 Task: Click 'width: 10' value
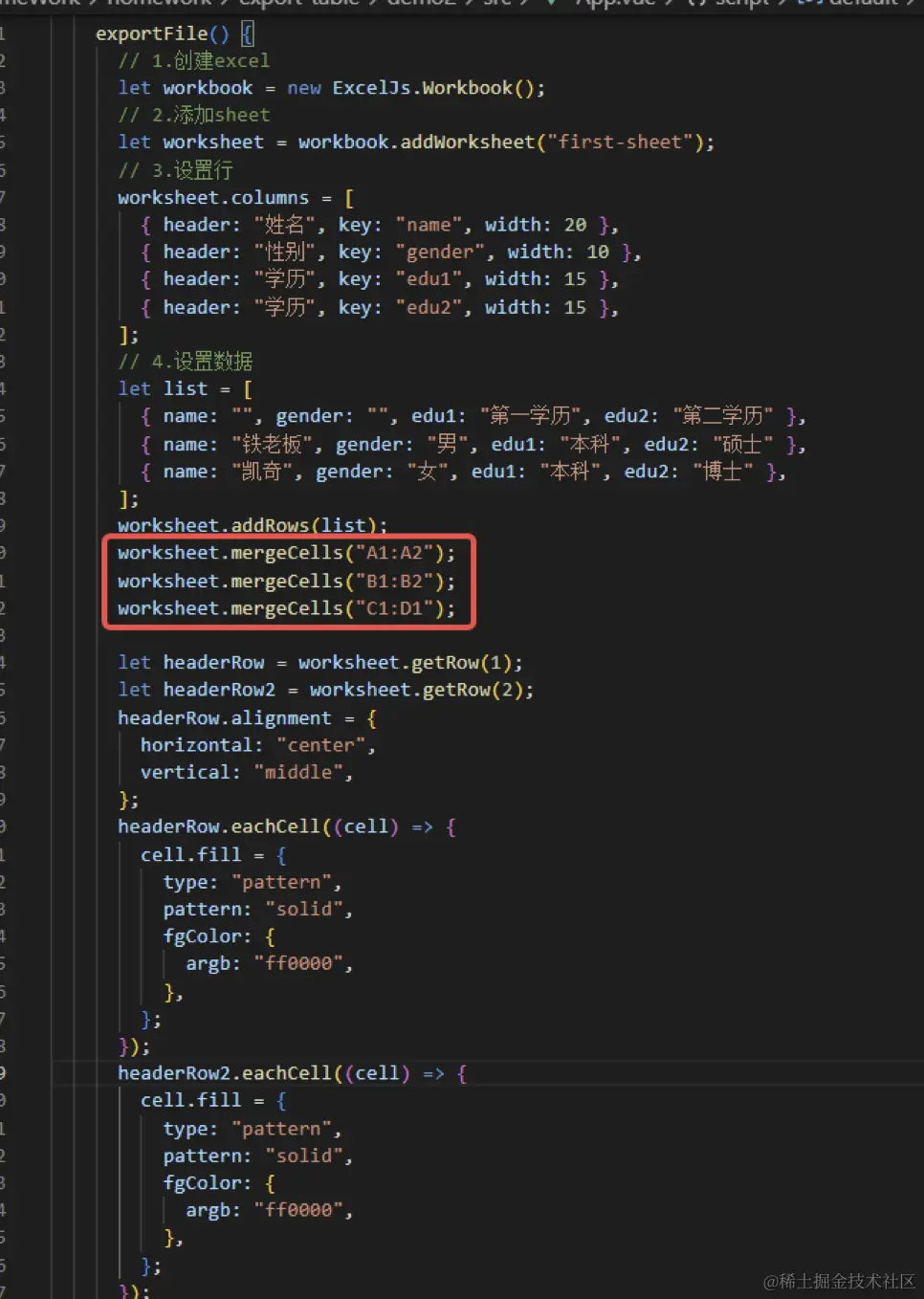559,252
